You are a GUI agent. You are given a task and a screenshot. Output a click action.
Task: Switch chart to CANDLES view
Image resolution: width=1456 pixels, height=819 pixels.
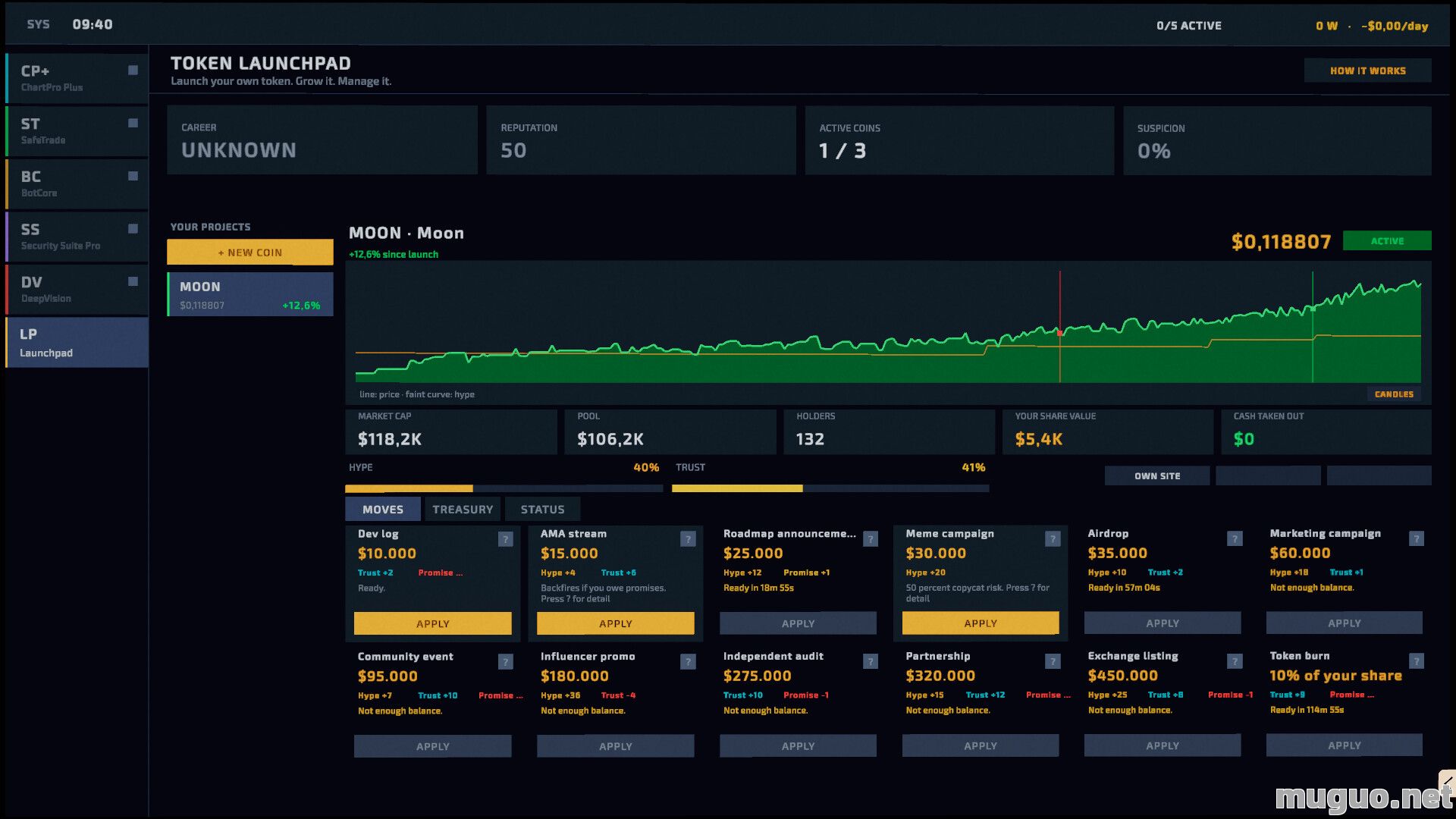[1394, 394]
